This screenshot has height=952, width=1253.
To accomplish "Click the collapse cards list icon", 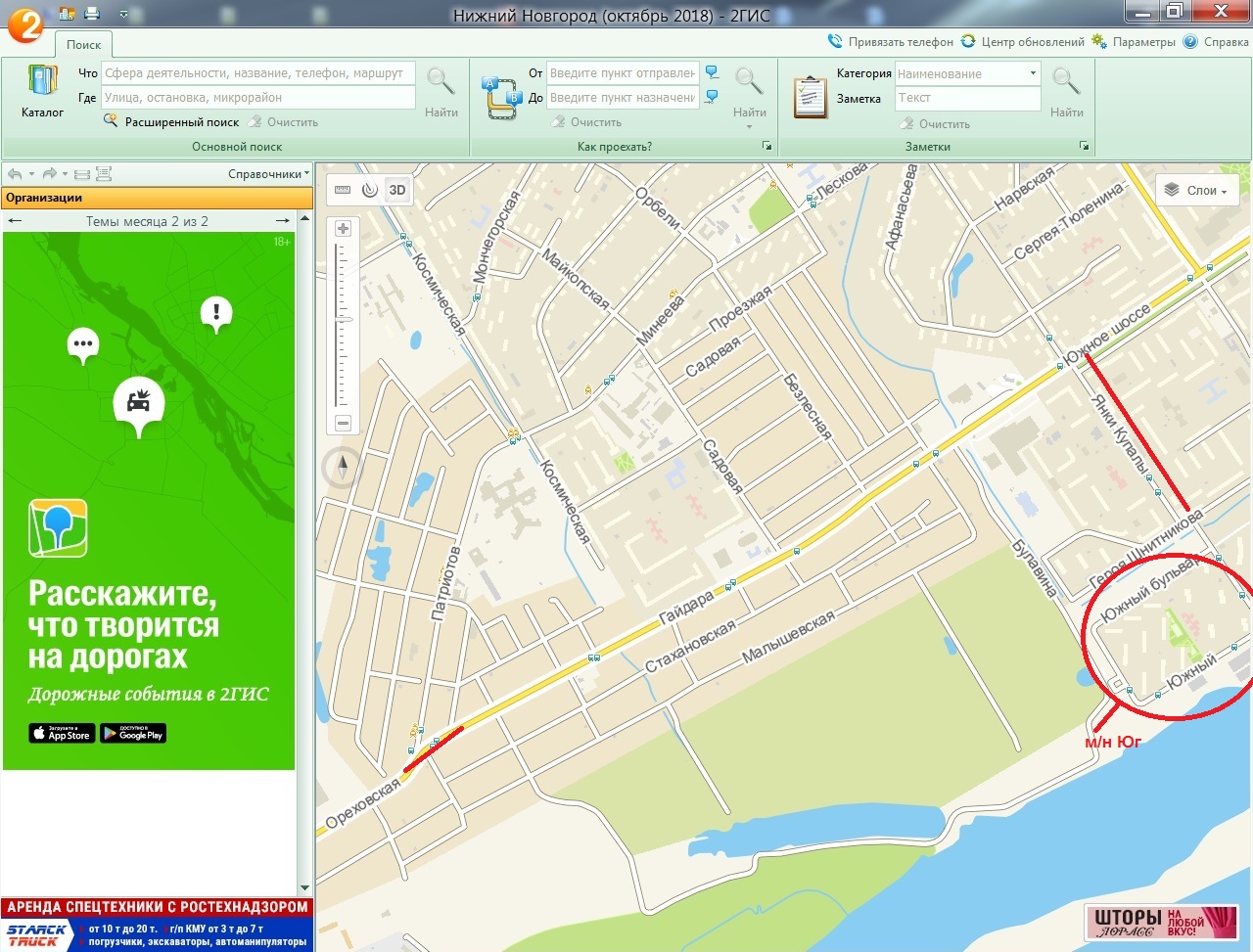I will pos(82,174).
